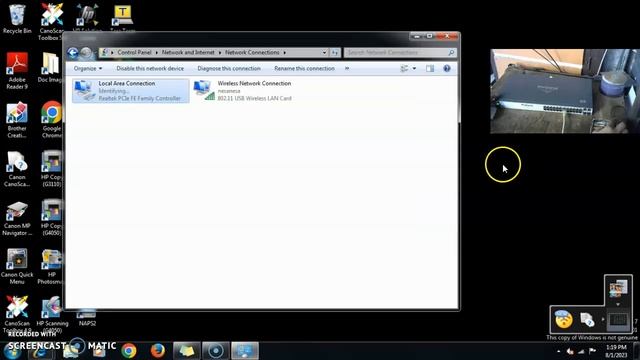Show the preview pane icon
640x360 pixels.
[430, 69]
